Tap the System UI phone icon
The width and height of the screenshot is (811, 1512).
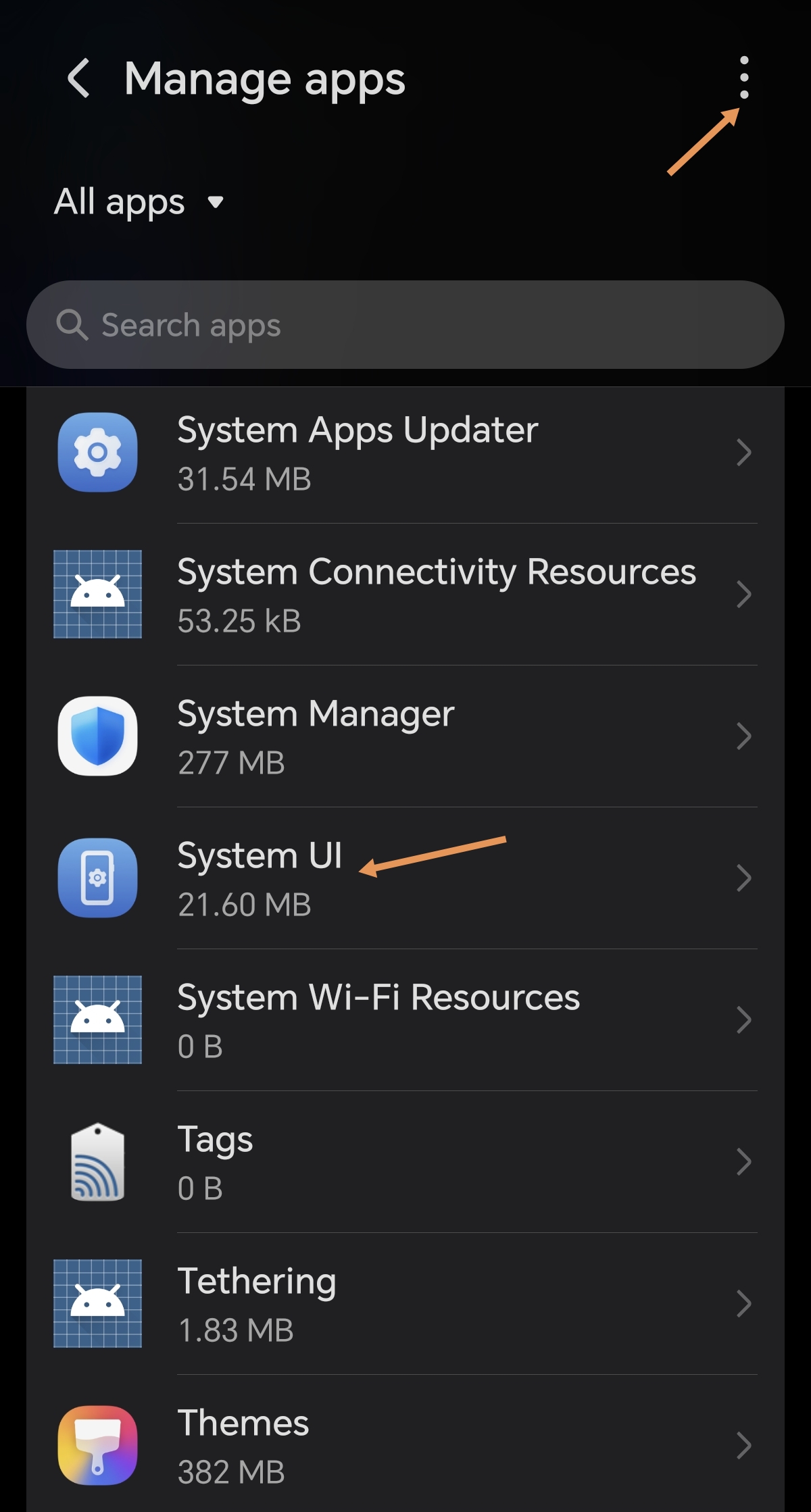pyautogui.click(x=98, y=878)
